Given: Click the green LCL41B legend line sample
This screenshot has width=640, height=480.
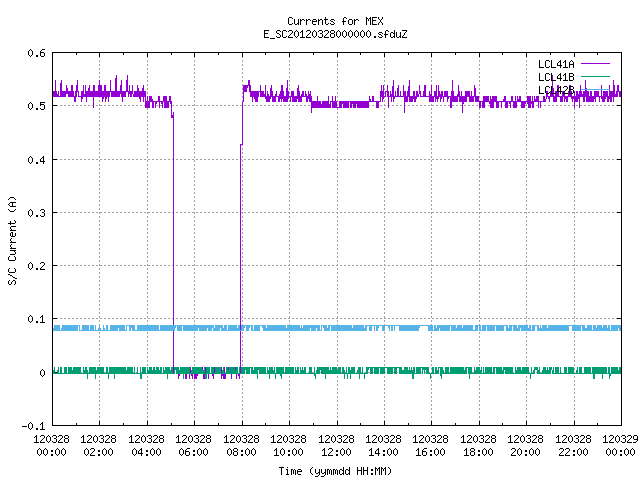Looking at the screenshot, I should 595,76.
